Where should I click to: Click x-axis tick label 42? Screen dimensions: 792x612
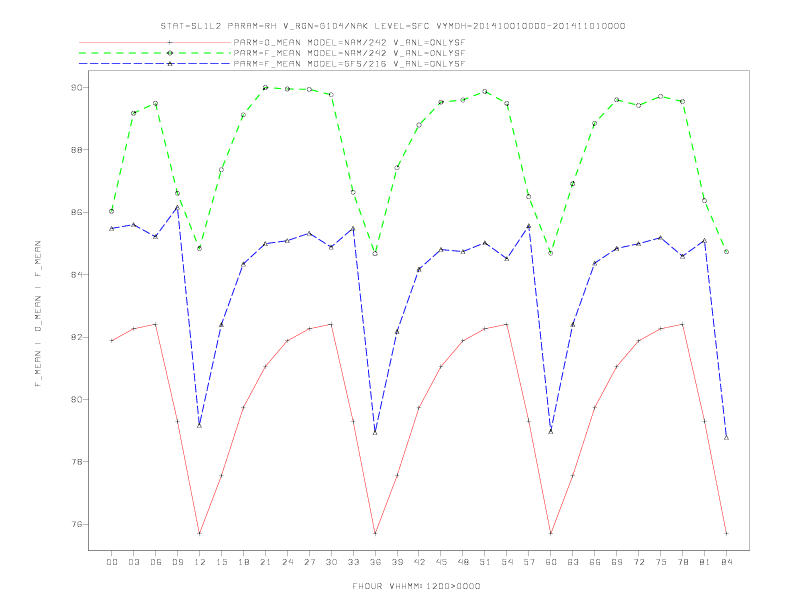point(419,562)
